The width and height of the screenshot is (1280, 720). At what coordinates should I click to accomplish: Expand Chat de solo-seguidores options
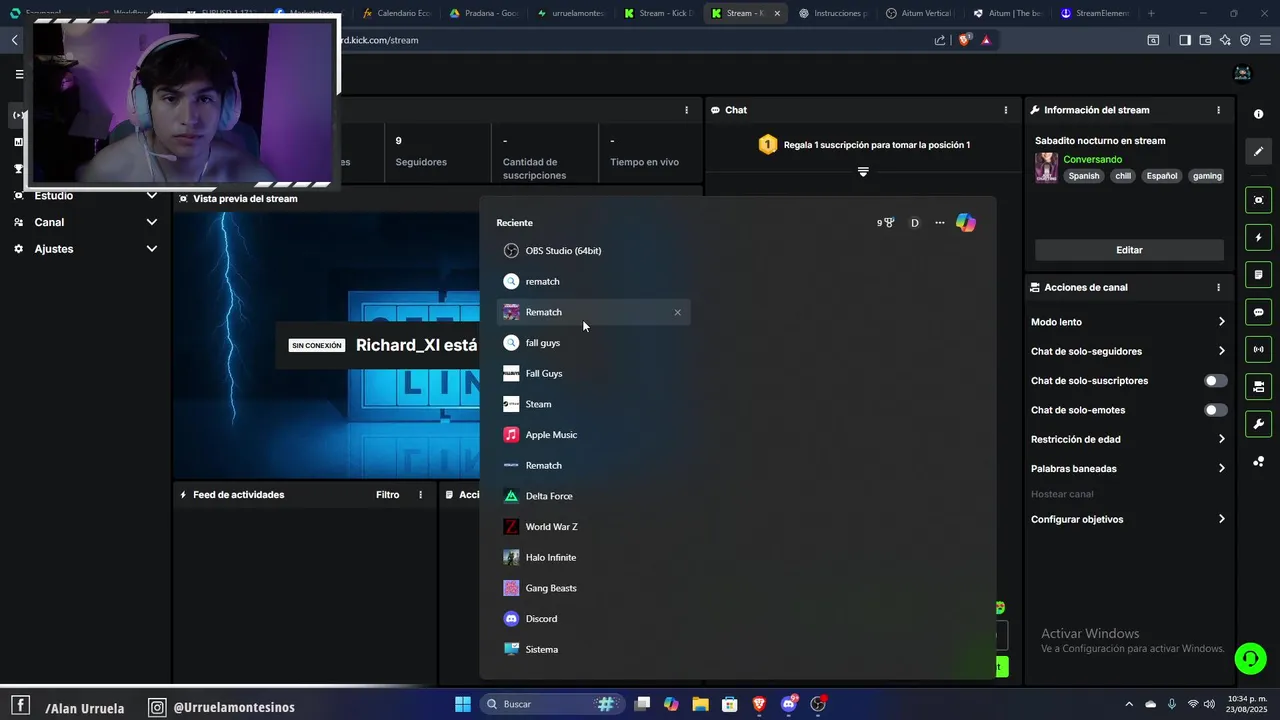coord(1128,351)
